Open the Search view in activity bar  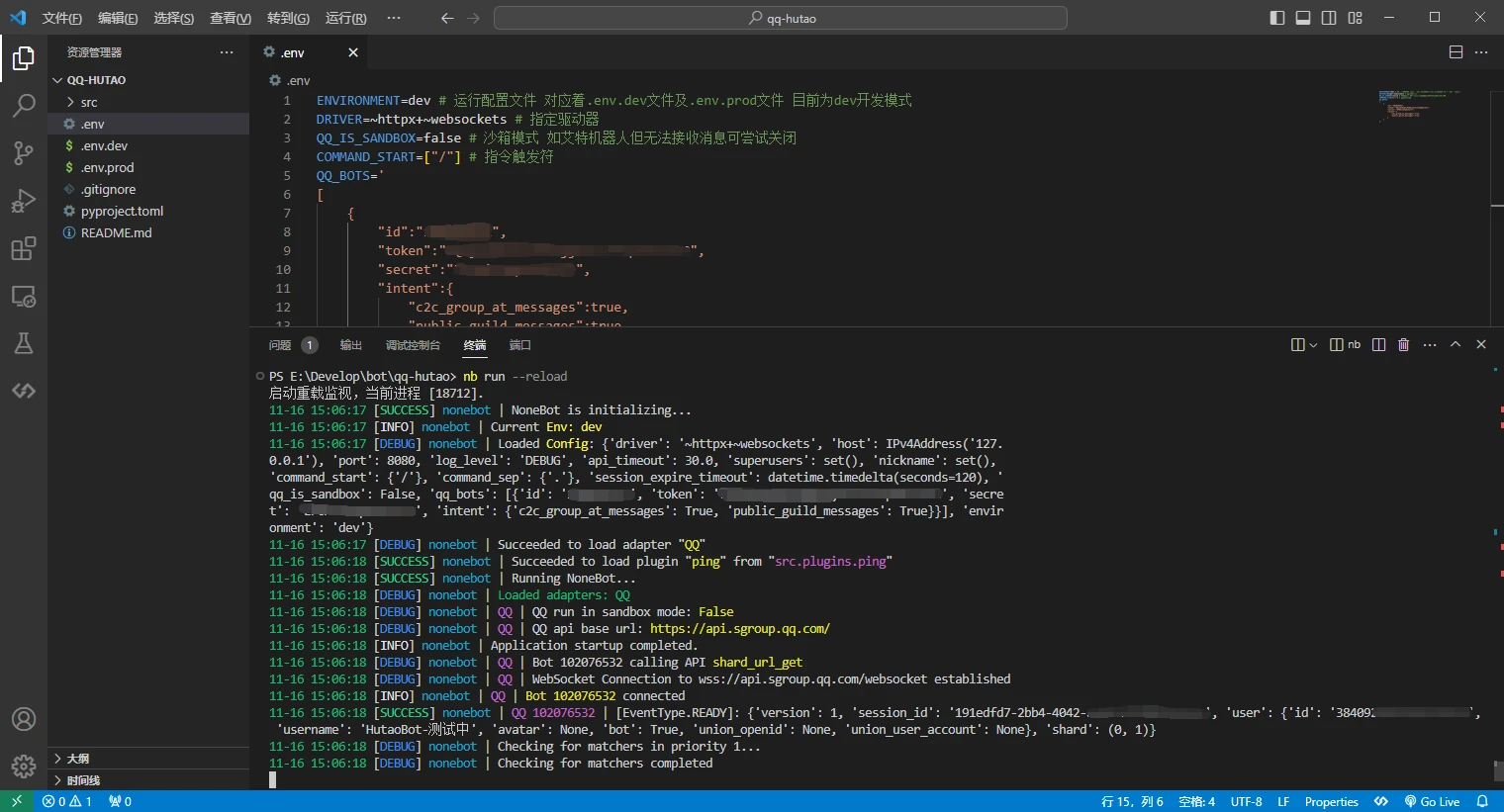tap(24, 105)
